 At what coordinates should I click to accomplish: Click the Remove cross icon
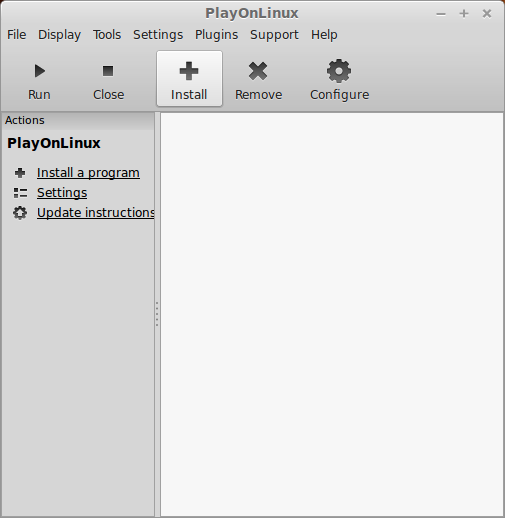258,71
